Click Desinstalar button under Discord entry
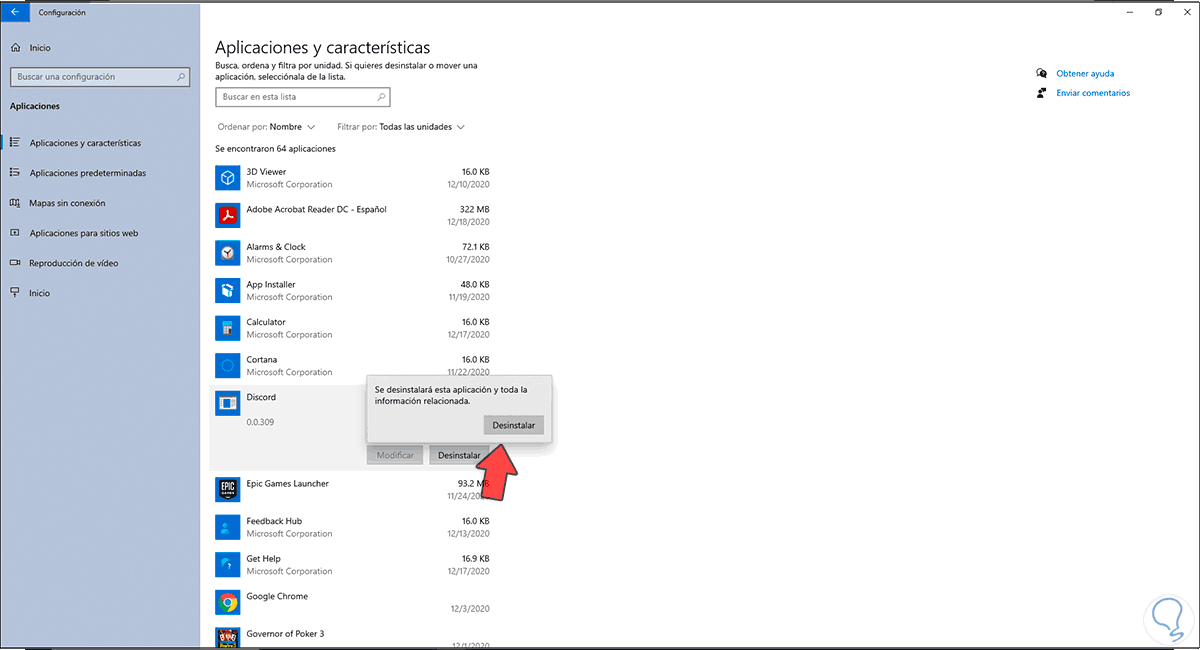 459,455
